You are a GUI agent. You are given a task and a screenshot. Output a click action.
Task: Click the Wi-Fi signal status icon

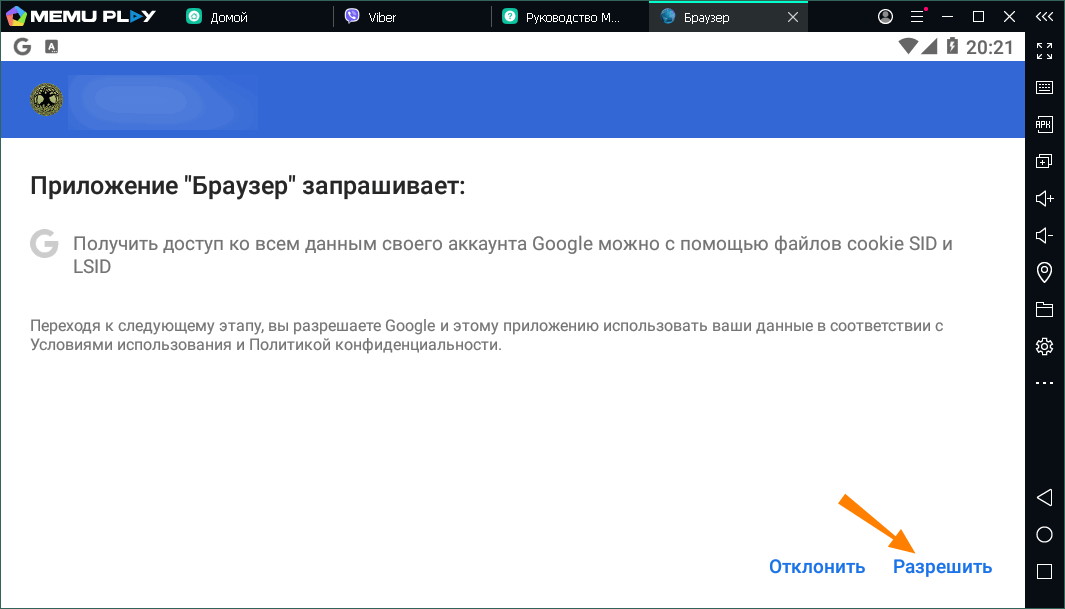click(x=907, y=46)
